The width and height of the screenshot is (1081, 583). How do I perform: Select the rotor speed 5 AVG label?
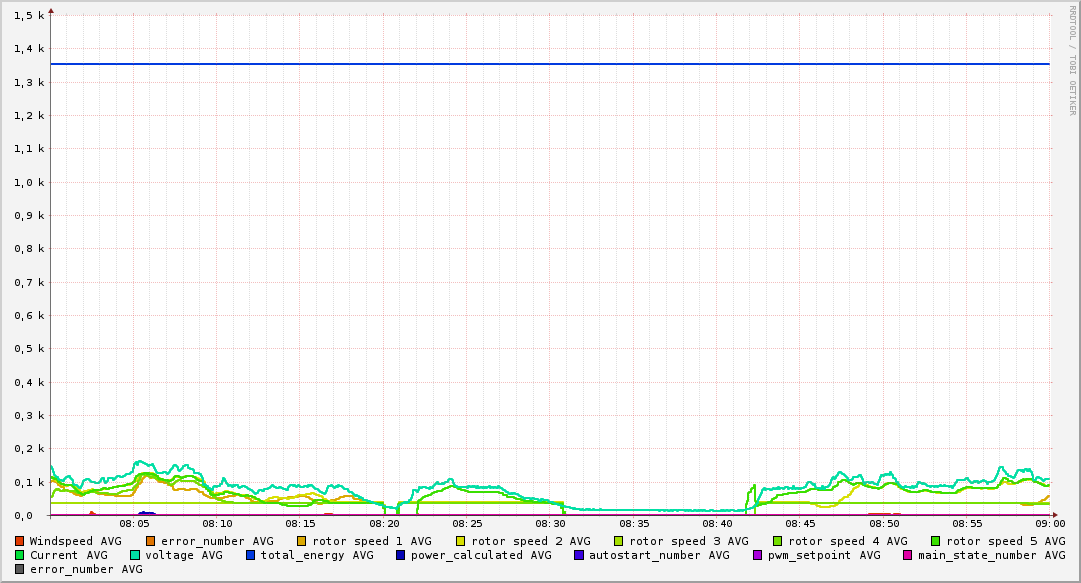click(1006, 542)
